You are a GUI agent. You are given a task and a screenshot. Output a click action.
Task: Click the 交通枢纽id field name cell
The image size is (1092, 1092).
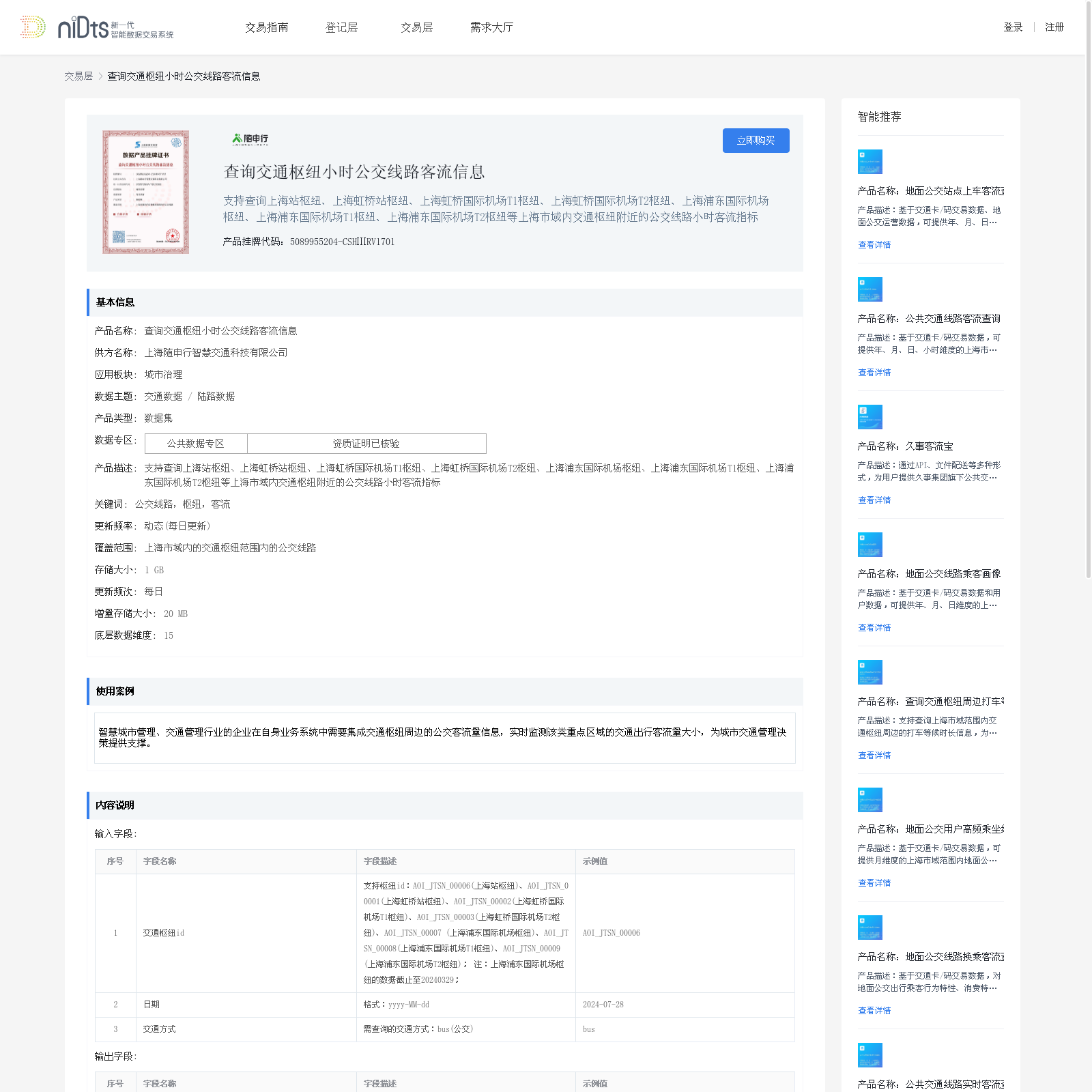point(246,933)
